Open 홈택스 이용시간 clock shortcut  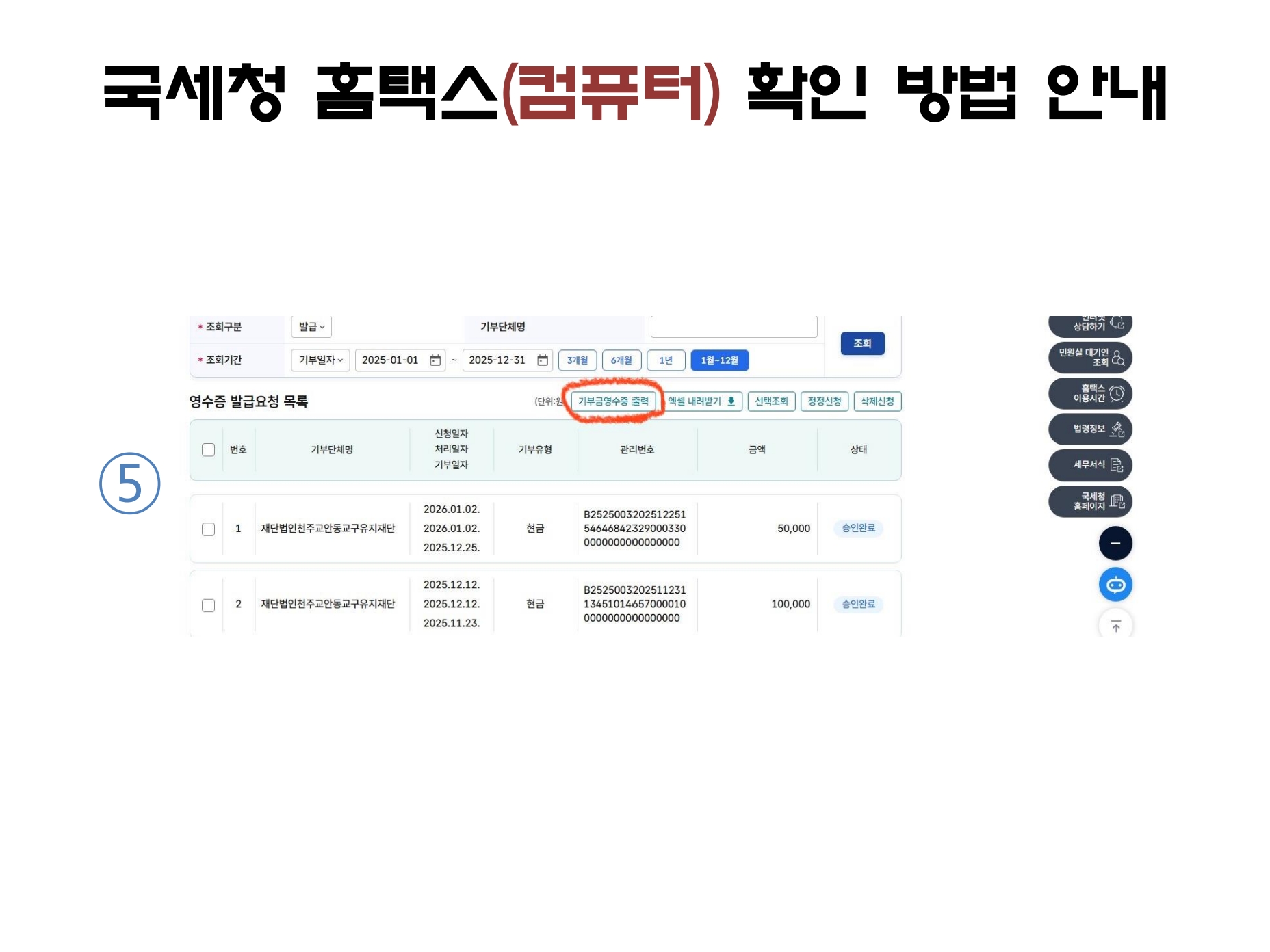(x=1090, y=393)
